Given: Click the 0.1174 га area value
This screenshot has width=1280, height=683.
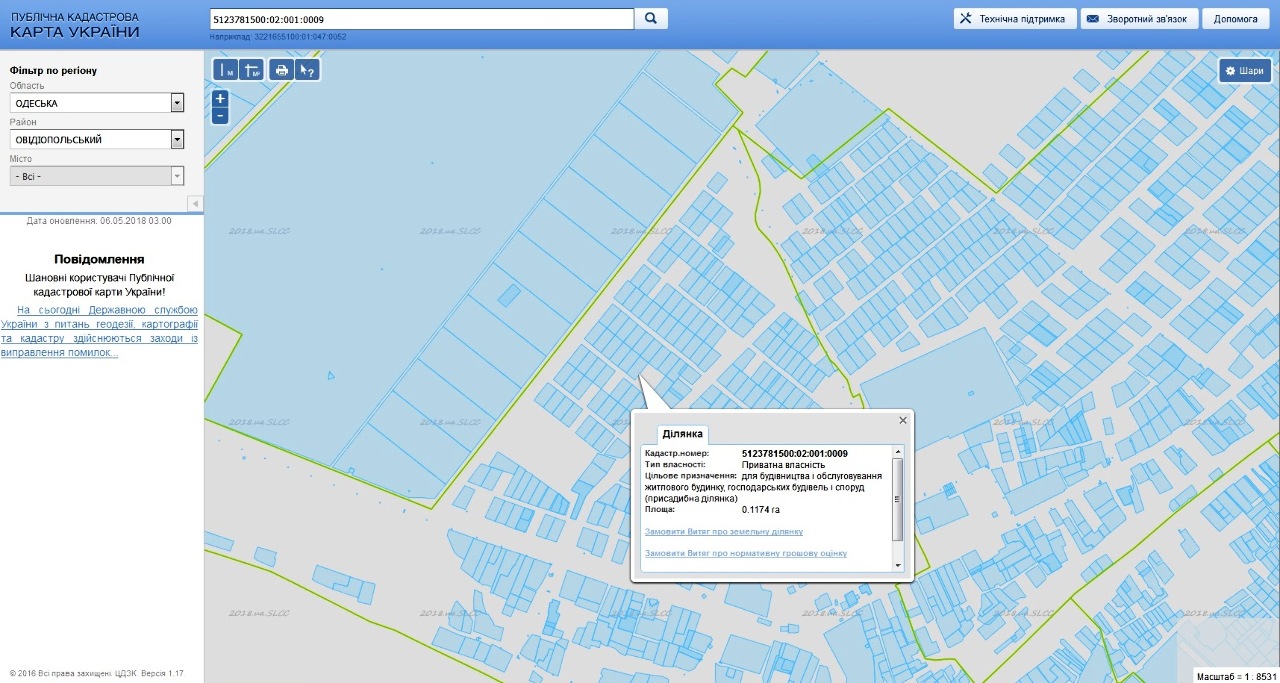Looking at the screenshot, I should tap(761, 510).
